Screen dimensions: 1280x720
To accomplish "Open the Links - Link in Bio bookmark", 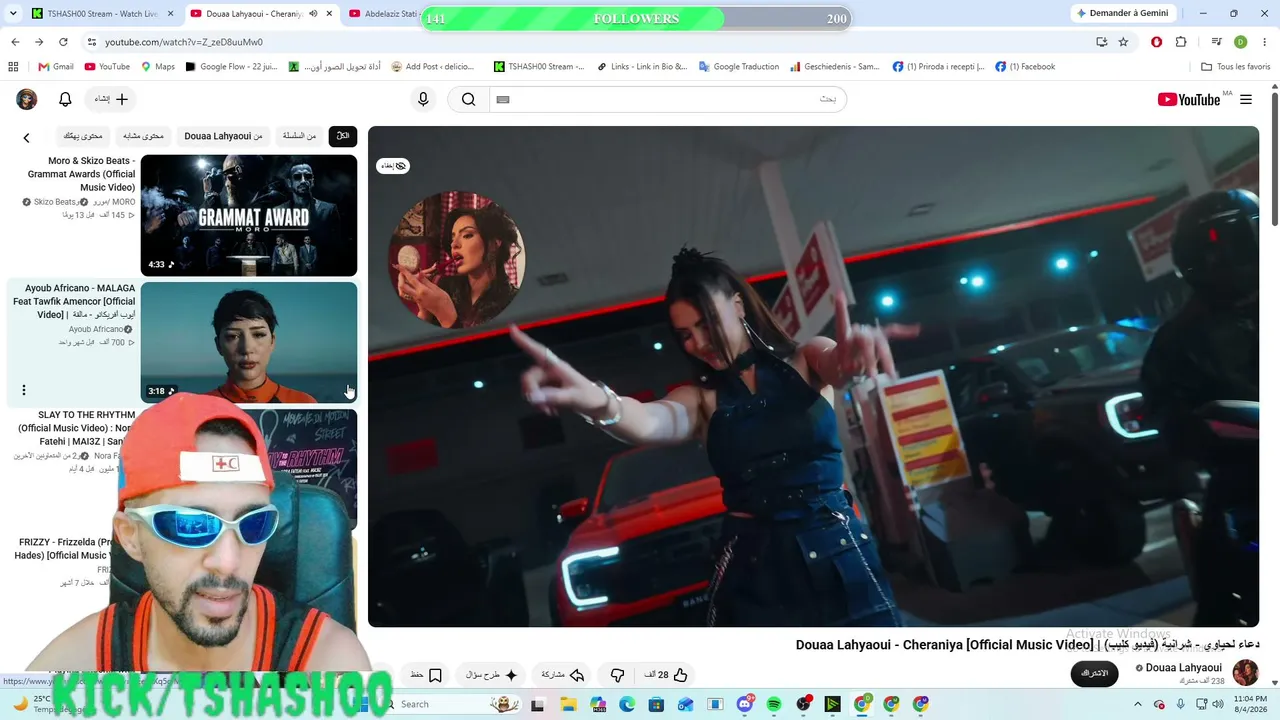I will pos(642,67).
